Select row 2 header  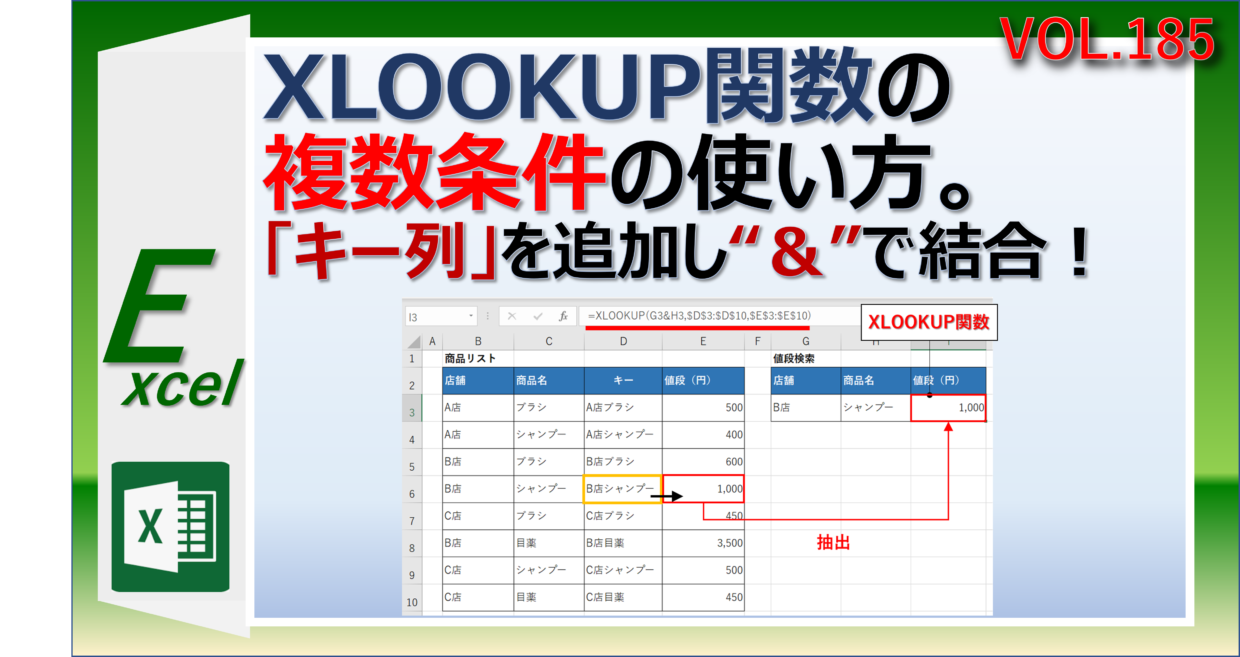[x=413, y=380]
